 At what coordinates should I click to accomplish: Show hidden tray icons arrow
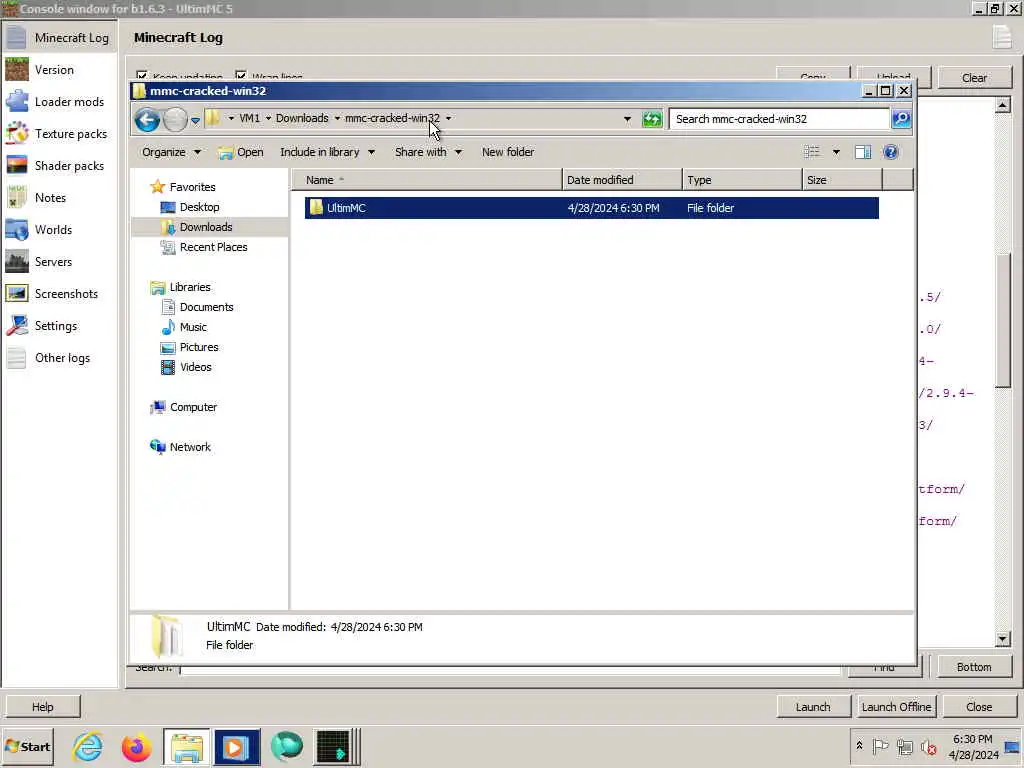(859, 746)
